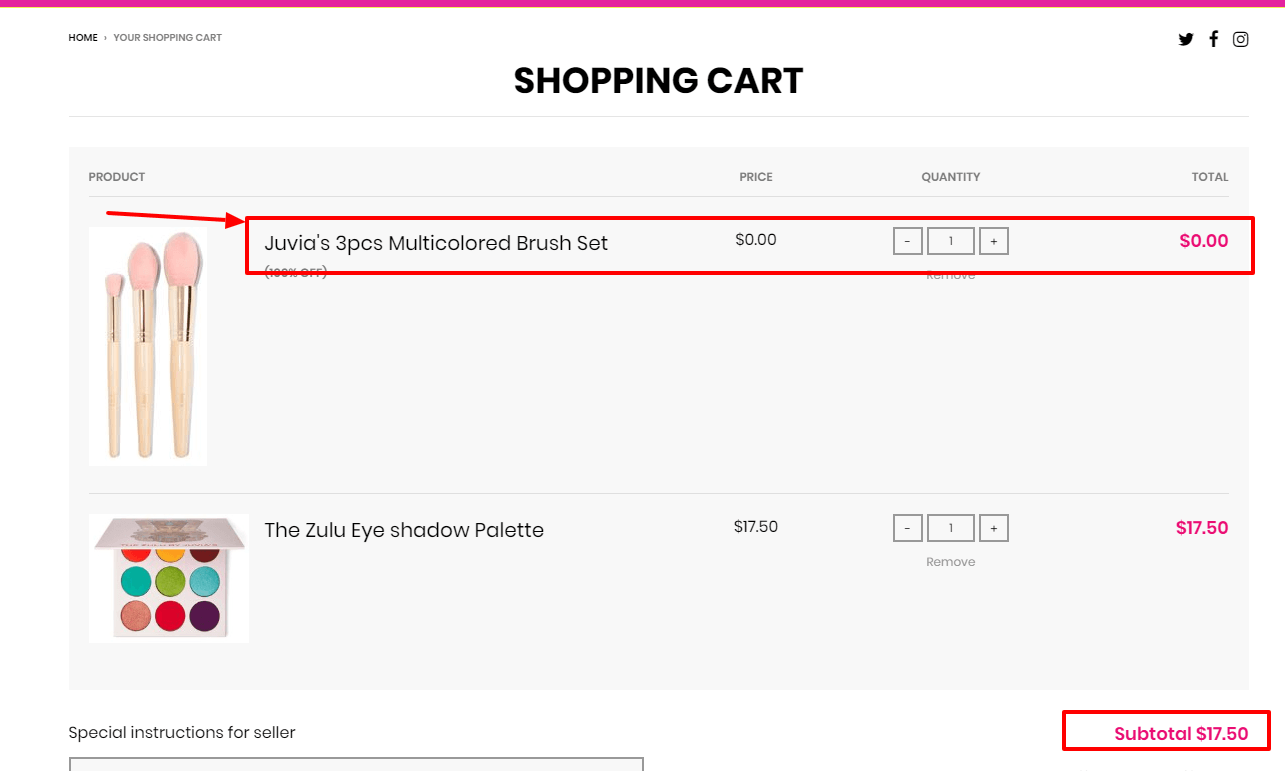
Task: Open YOUR SHOPPING CART breadcrumb
Action: [x=167, y=37]
